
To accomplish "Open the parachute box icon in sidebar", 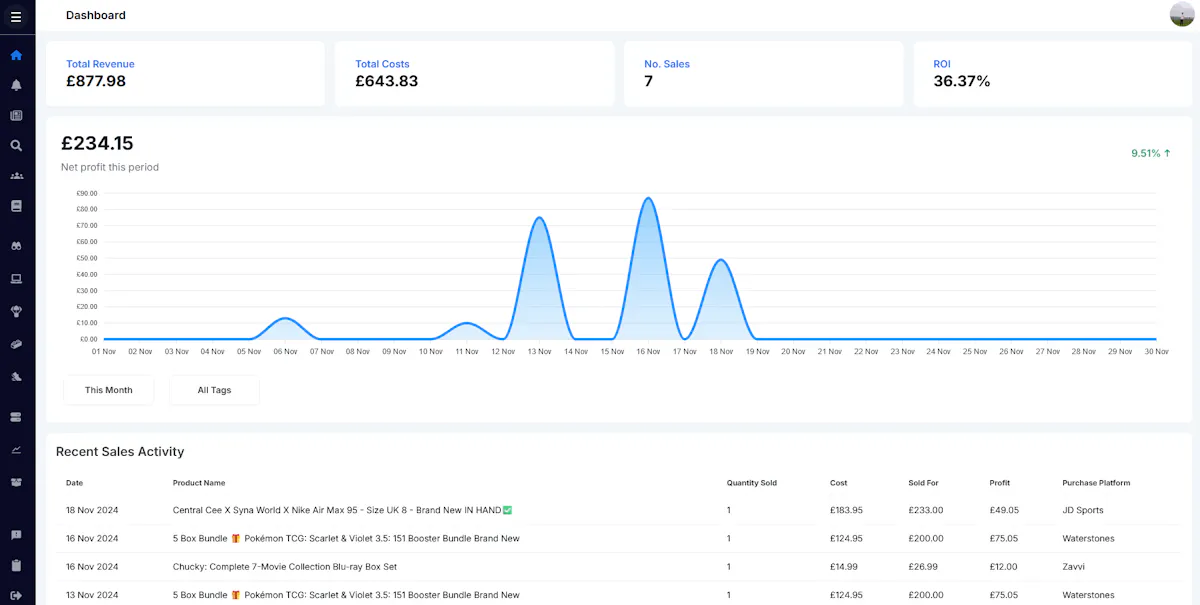I will pos(16,311).
